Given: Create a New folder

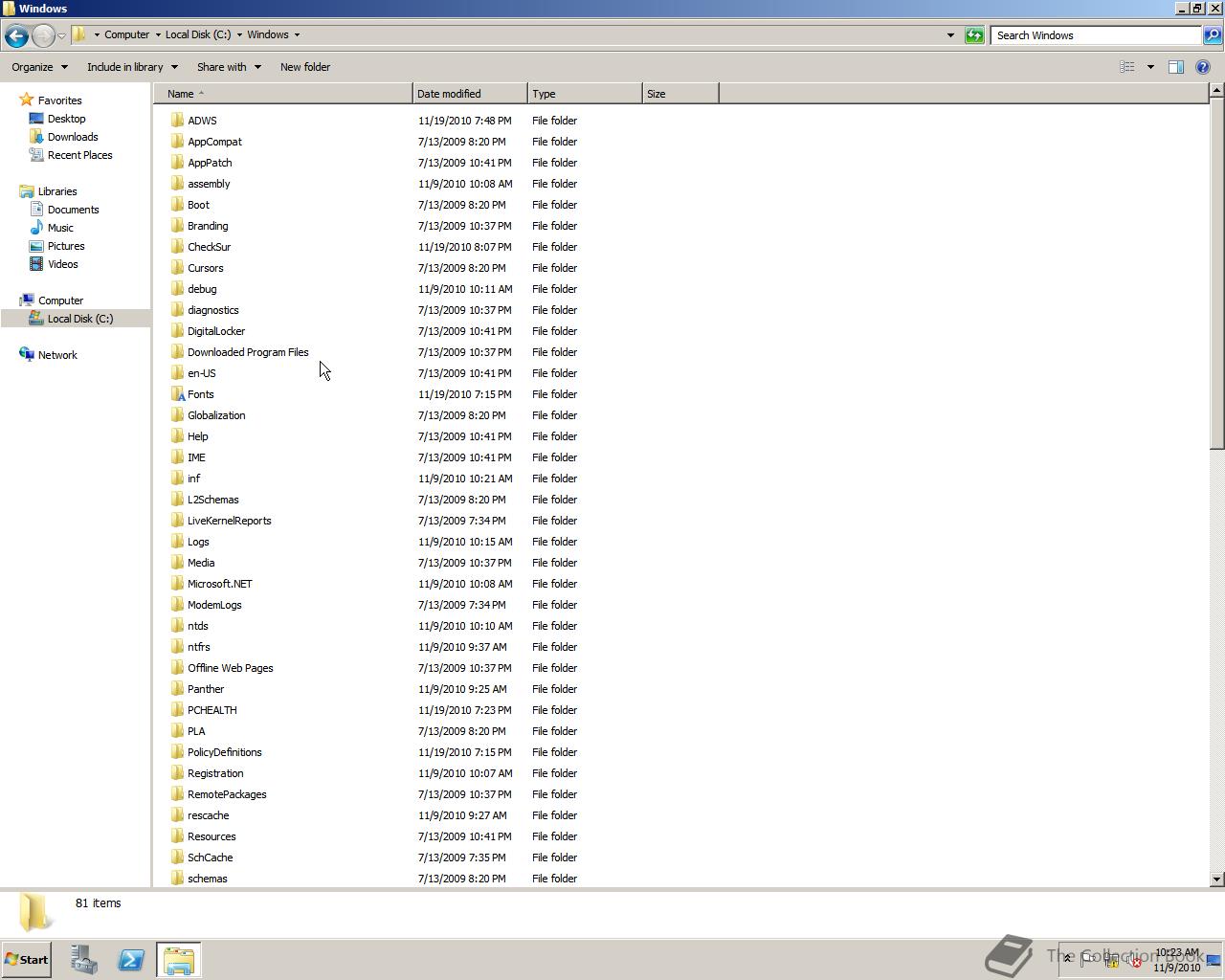Looking at the screenshot, I should (x=305, y=67).
